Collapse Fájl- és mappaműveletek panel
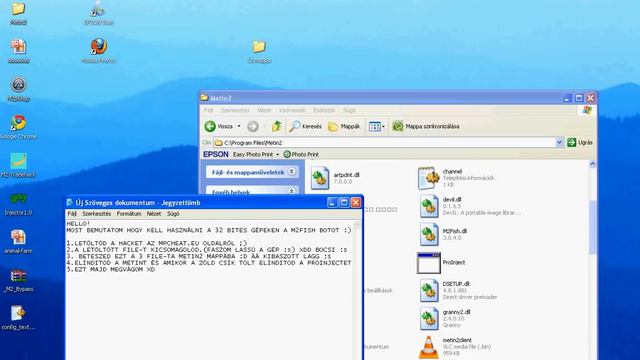This screenshot has width=640, height=360. [292, 172]
